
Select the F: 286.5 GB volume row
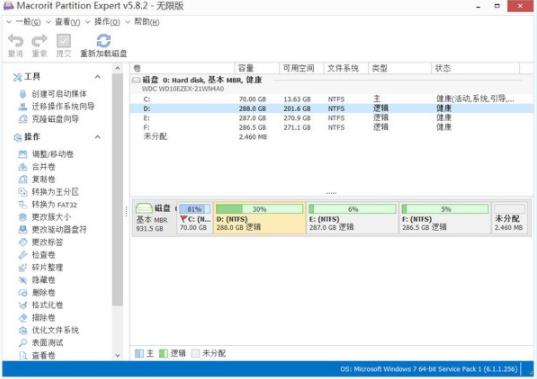tap(332, 127)
